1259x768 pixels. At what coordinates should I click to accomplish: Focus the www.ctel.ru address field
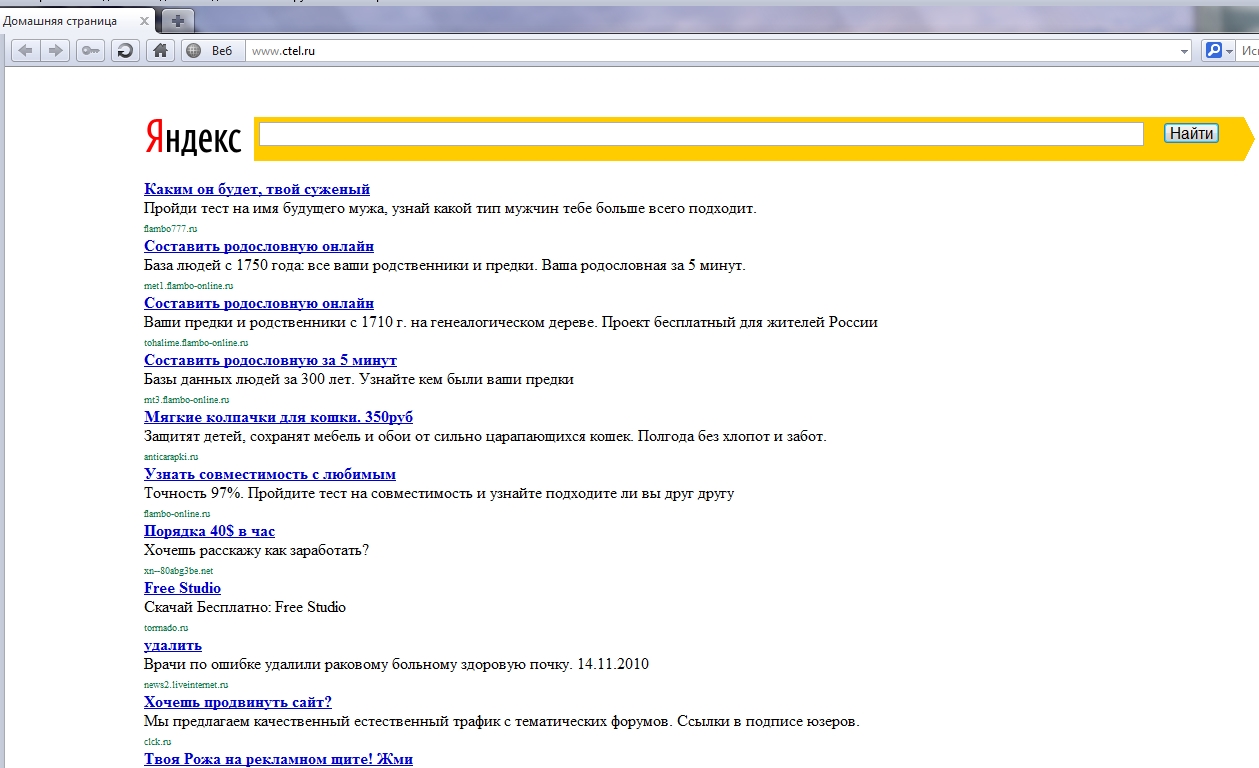pyautogui.click(x=710, y=50)
